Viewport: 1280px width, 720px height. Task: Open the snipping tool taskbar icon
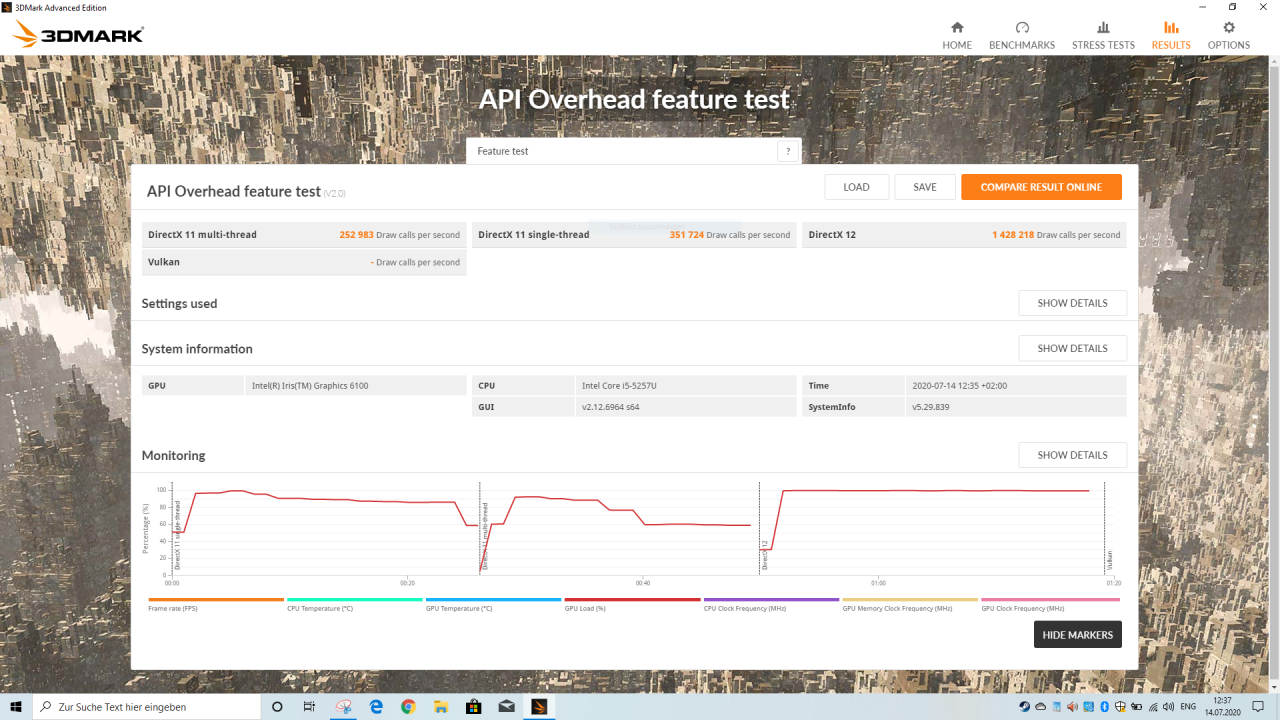[x=344, y=707]
